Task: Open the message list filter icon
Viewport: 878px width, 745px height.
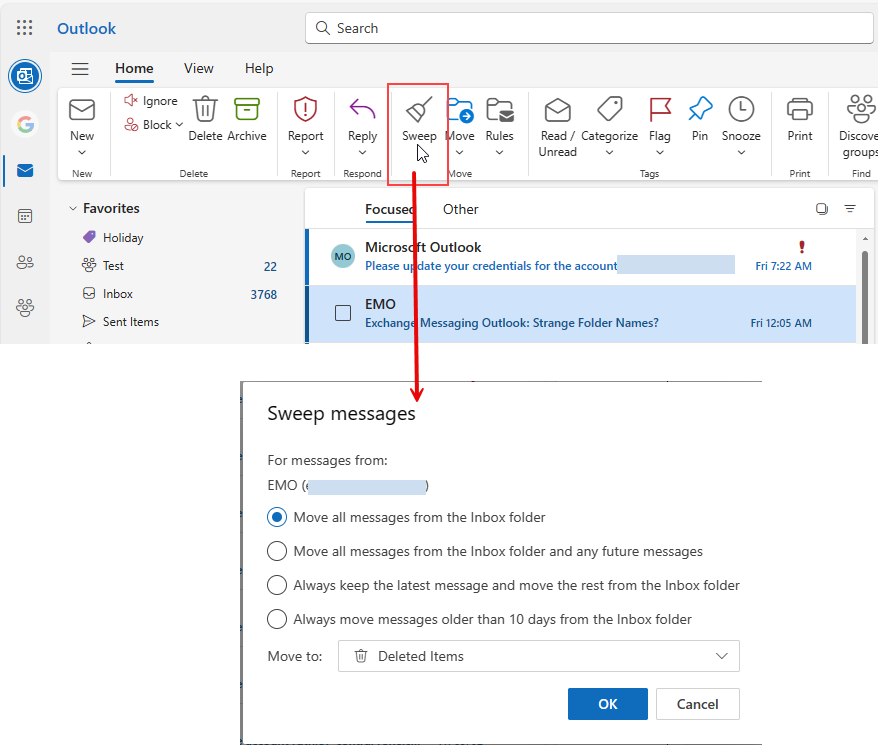Action: pos(849,209)
